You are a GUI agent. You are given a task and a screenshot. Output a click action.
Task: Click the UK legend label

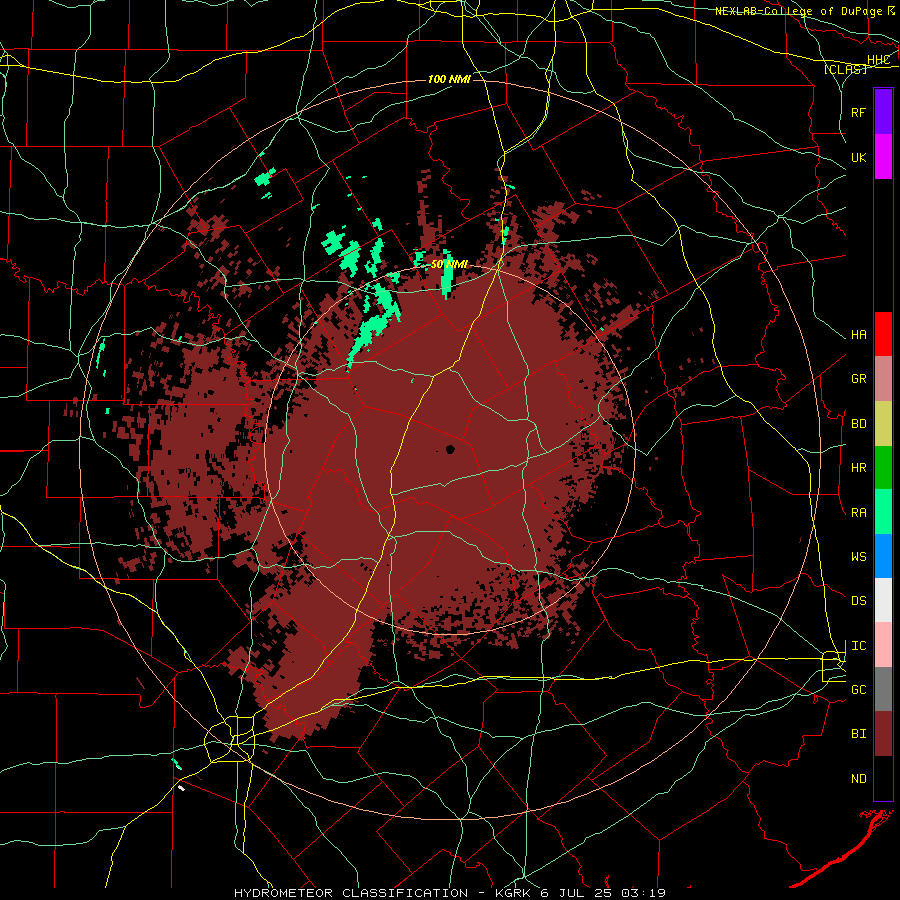858,157
